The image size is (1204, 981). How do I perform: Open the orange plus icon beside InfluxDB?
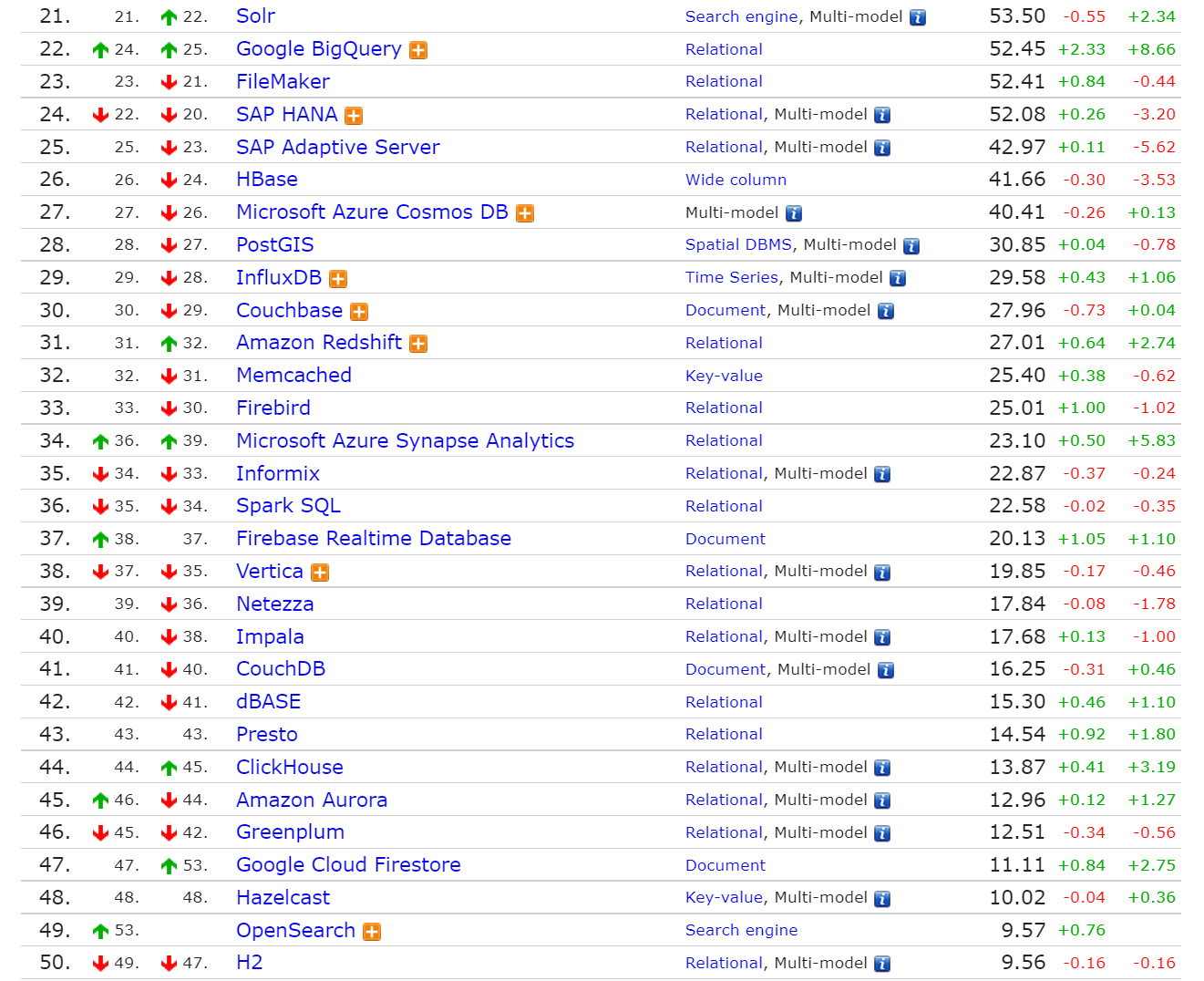point(338,279)
